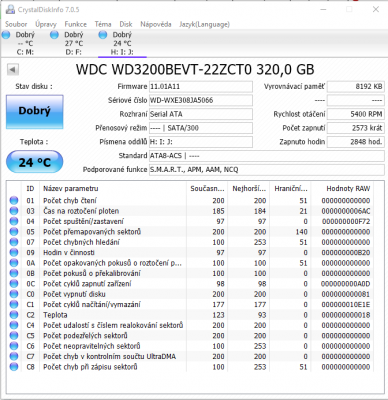Click status orb for attribute 01 Počet chyb čtení
This screenshot has width=388, height=400.
pyautogui.click(x=14, y=200)
